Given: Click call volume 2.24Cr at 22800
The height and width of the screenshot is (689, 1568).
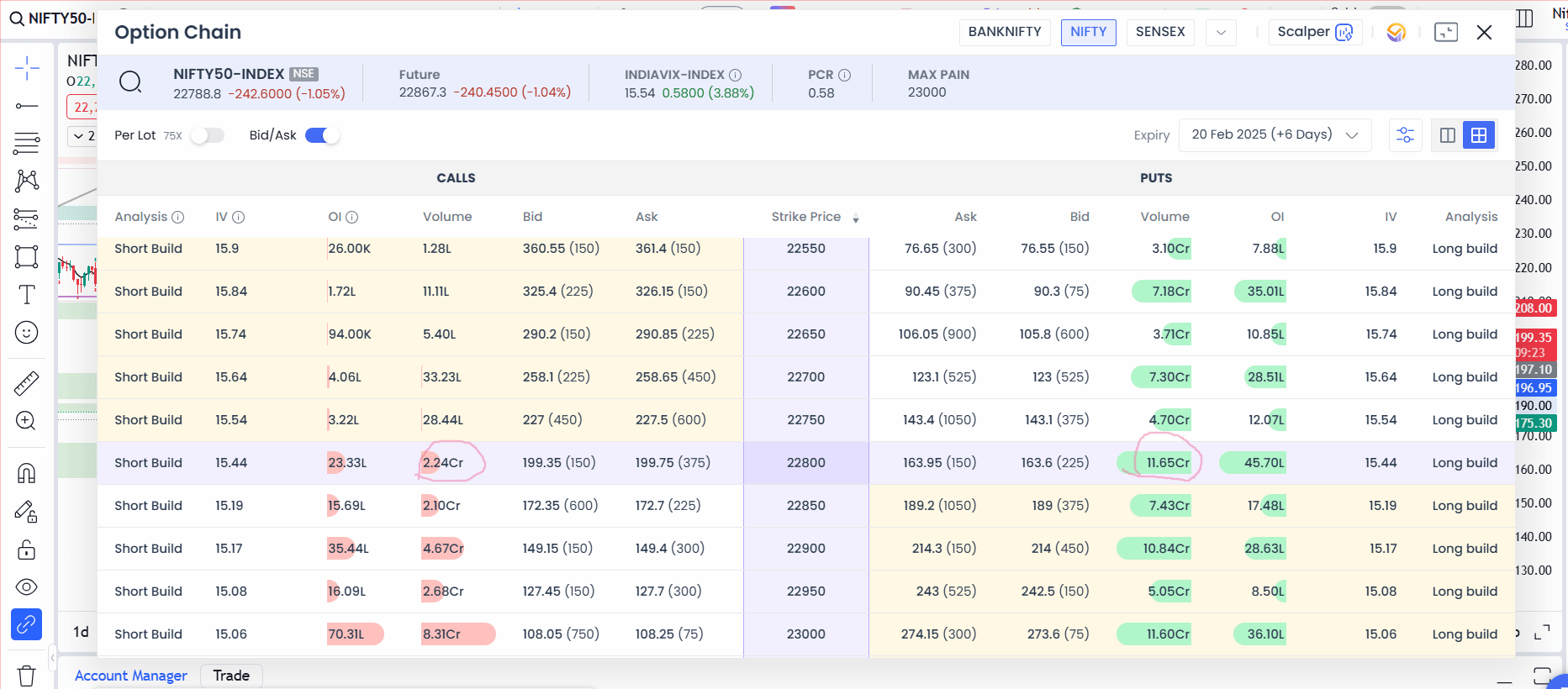Looking at the screenshot, I should click(443, 463).
